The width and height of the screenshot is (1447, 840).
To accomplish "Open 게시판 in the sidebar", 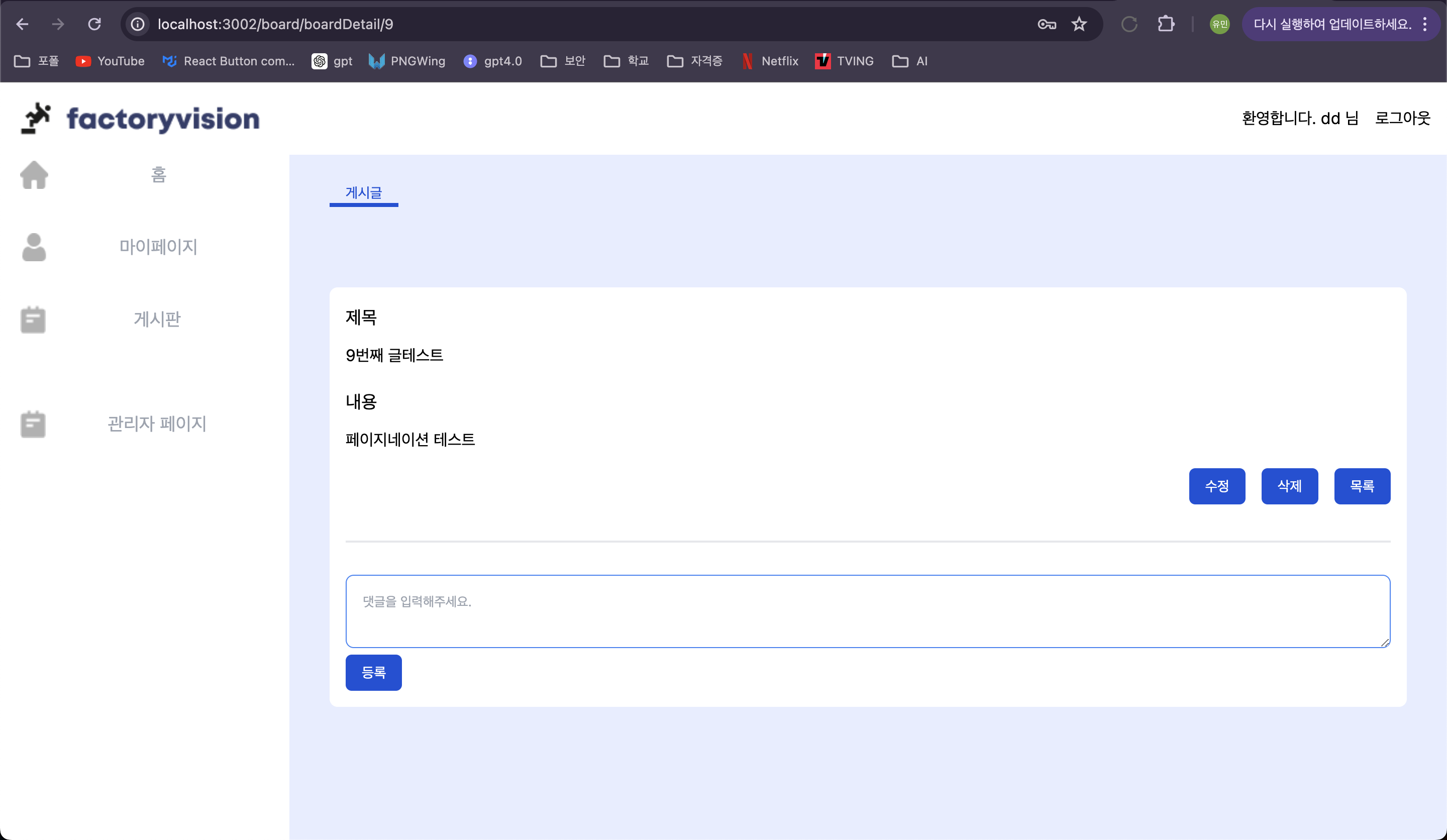I will (x=157, y=319).
